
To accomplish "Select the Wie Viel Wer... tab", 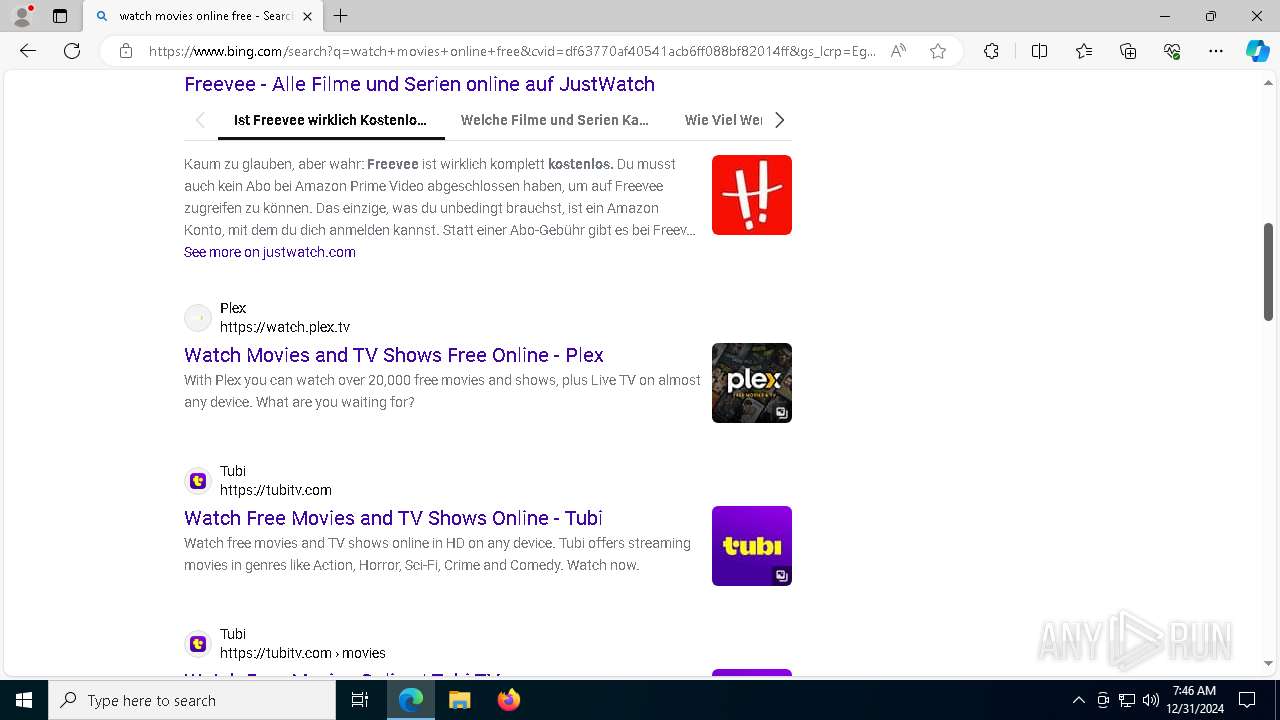I will (724, 120).
